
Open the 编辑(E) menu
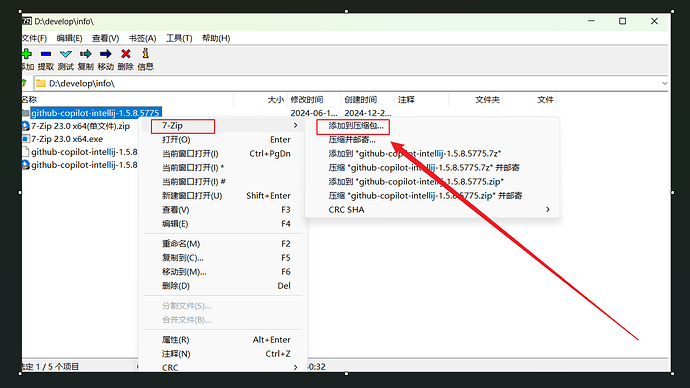[x=69, y=38]
